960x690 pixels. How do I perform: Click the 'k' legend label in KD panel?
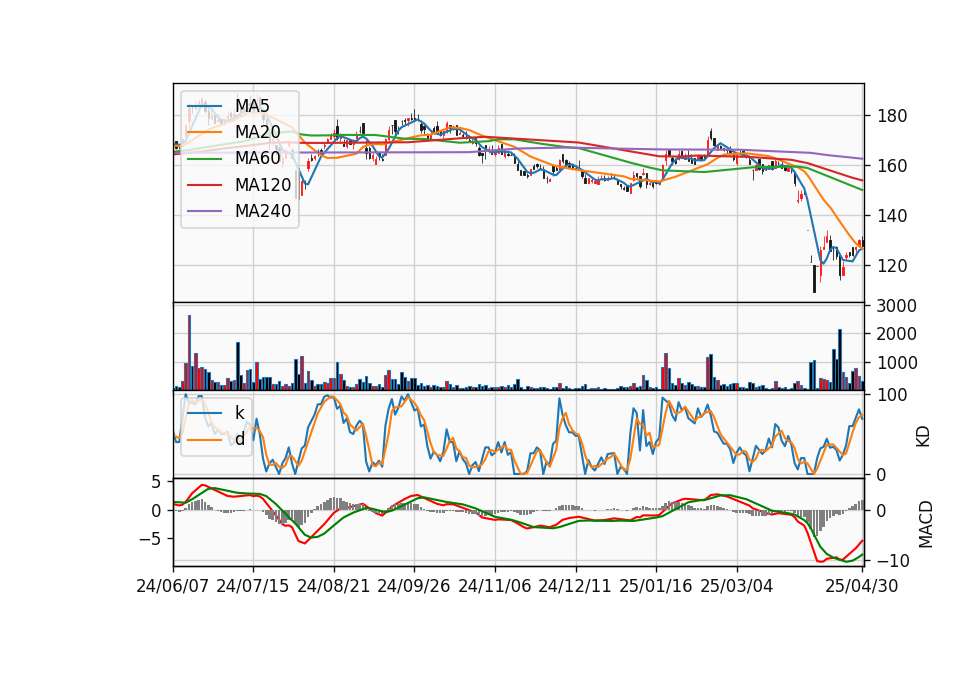click(x=240, y=413)
